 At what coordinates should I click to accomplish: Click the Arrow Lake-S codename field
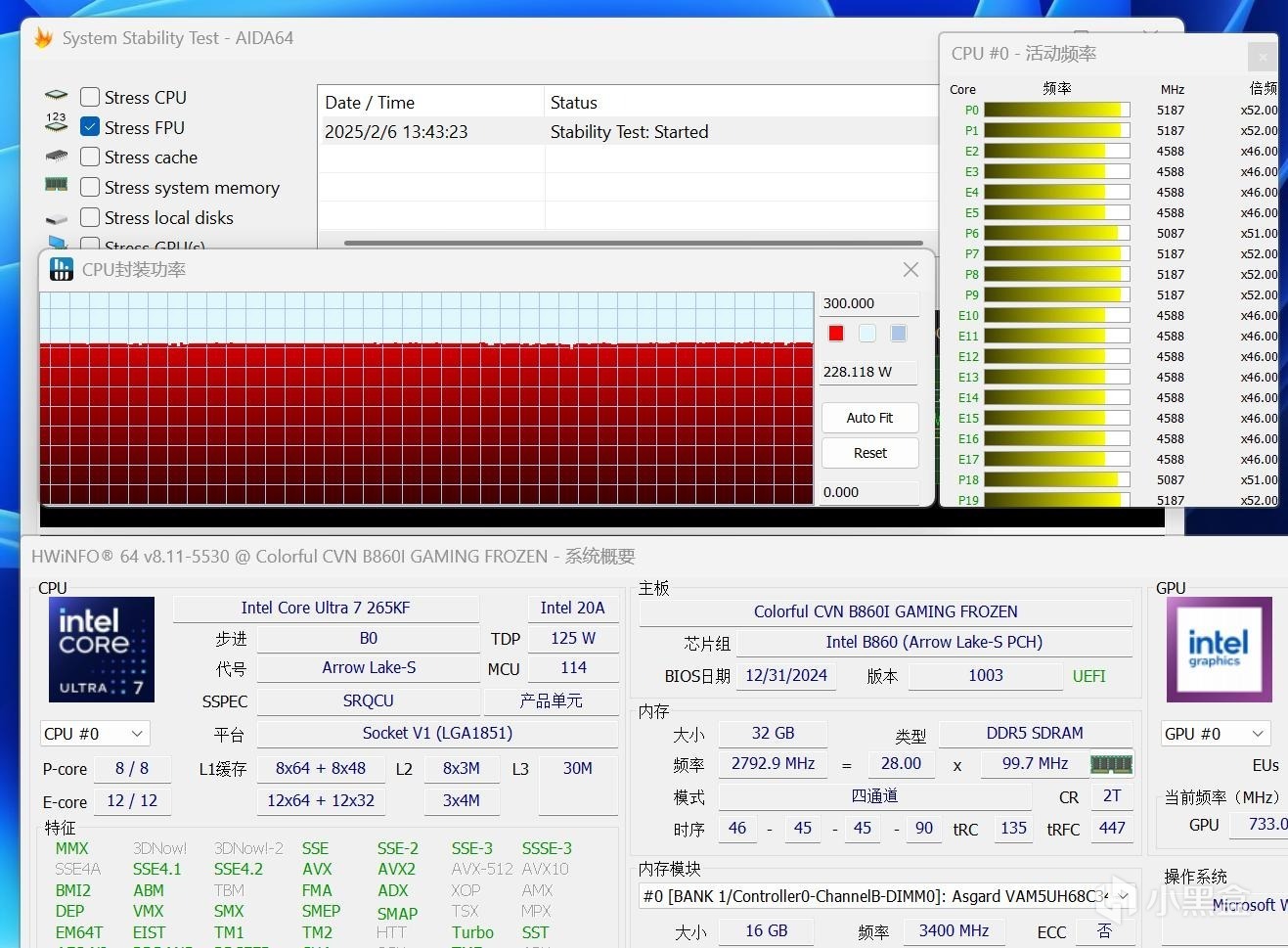[369, 668]
